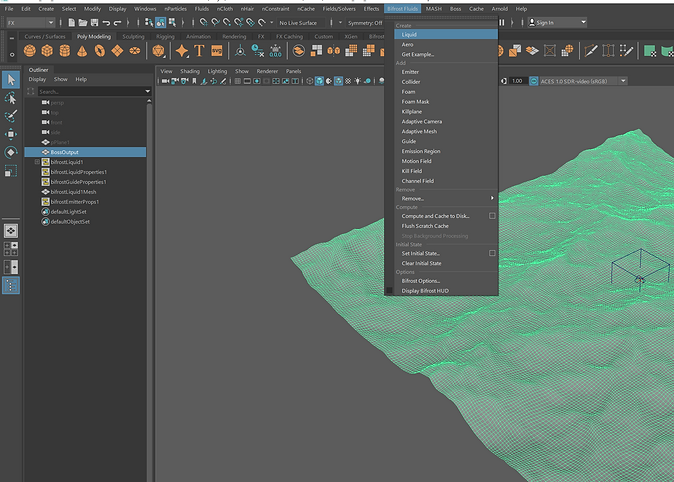Select bifrostEmitterProps1 in Outliner

(x=74, y=202)
